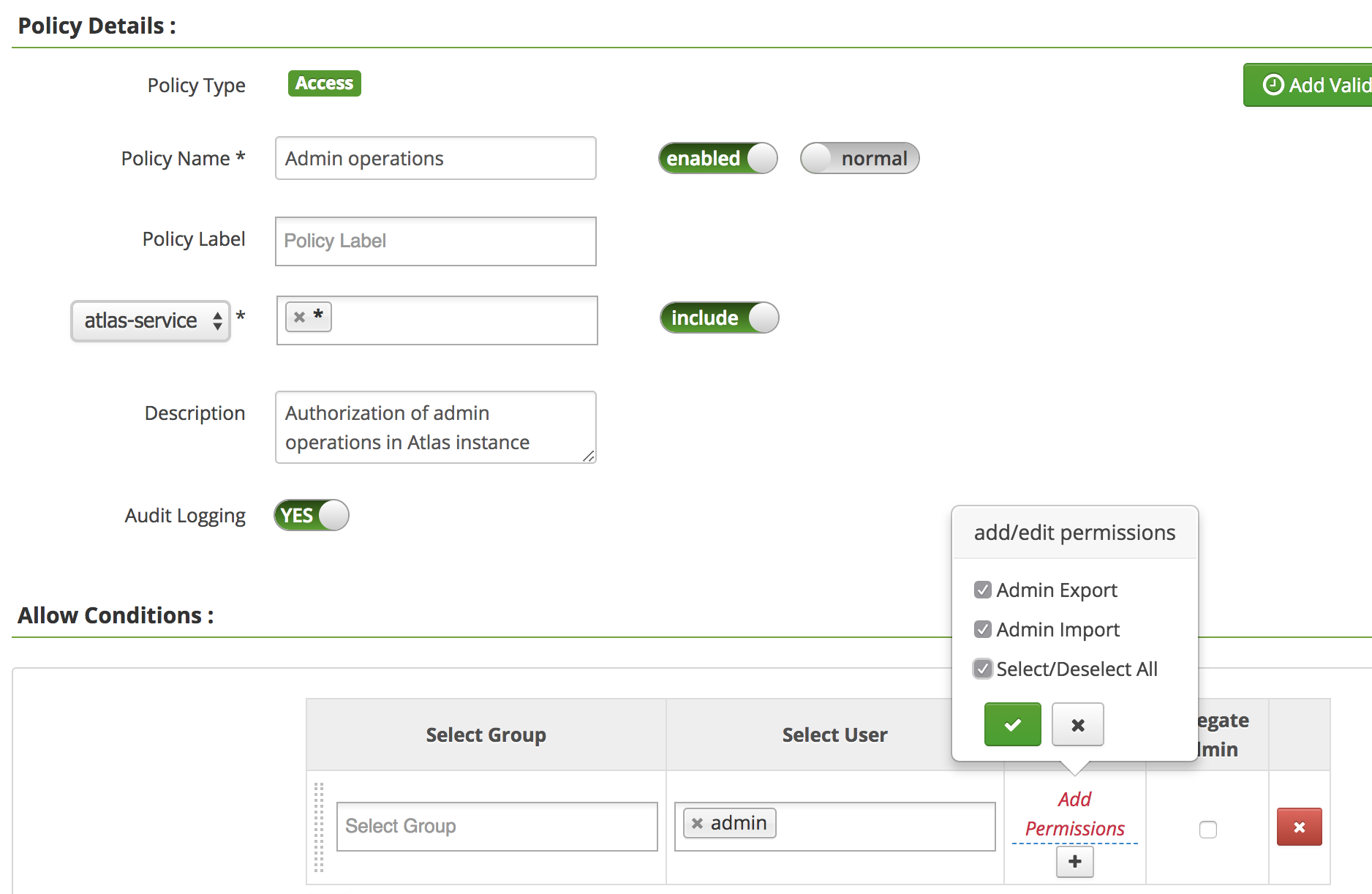Click the X cancel button in permissions popup
The image size is (1372, 894).
tap(1077, 724)
